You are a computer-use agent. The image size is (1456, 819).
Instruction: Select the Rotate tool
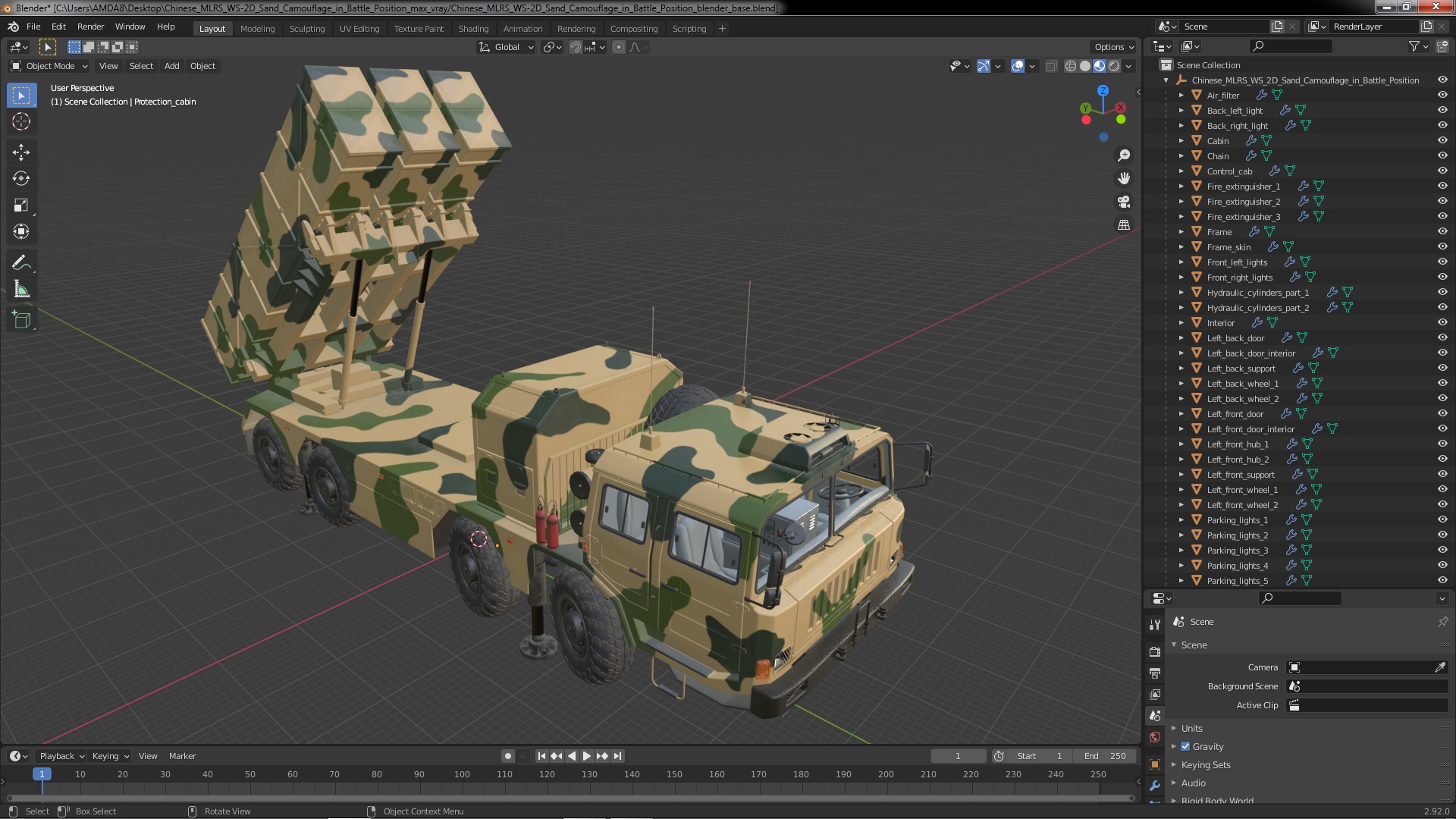click(21, 179)
